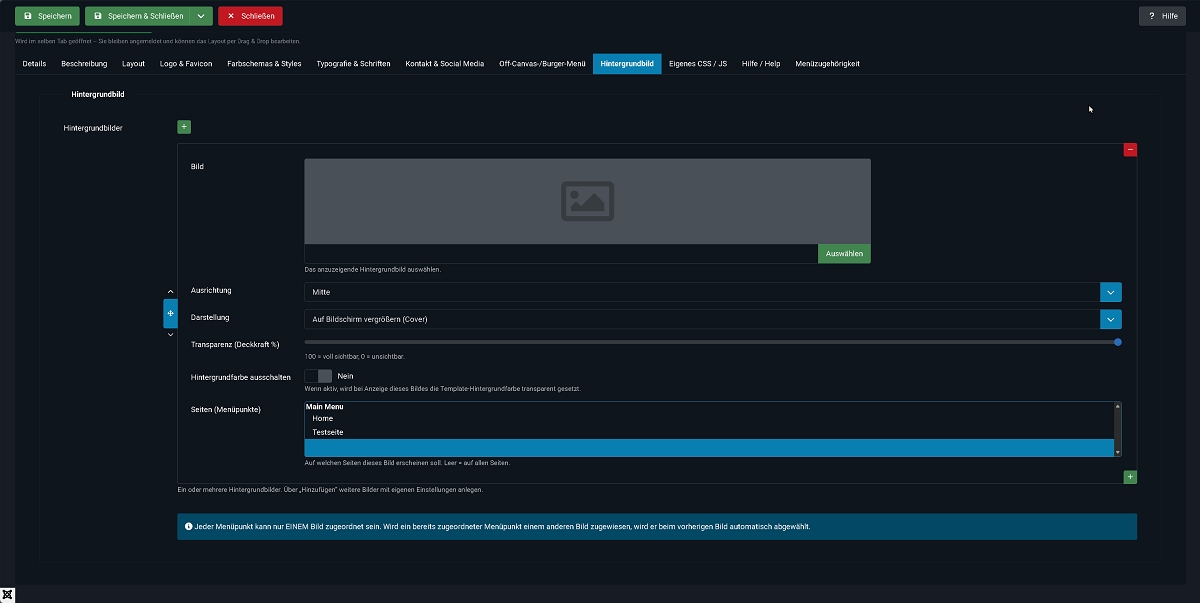The image size is (1200, 603).
Task: Click the Seiten list scroll down arrow
Action: [x=1117, y=452]
